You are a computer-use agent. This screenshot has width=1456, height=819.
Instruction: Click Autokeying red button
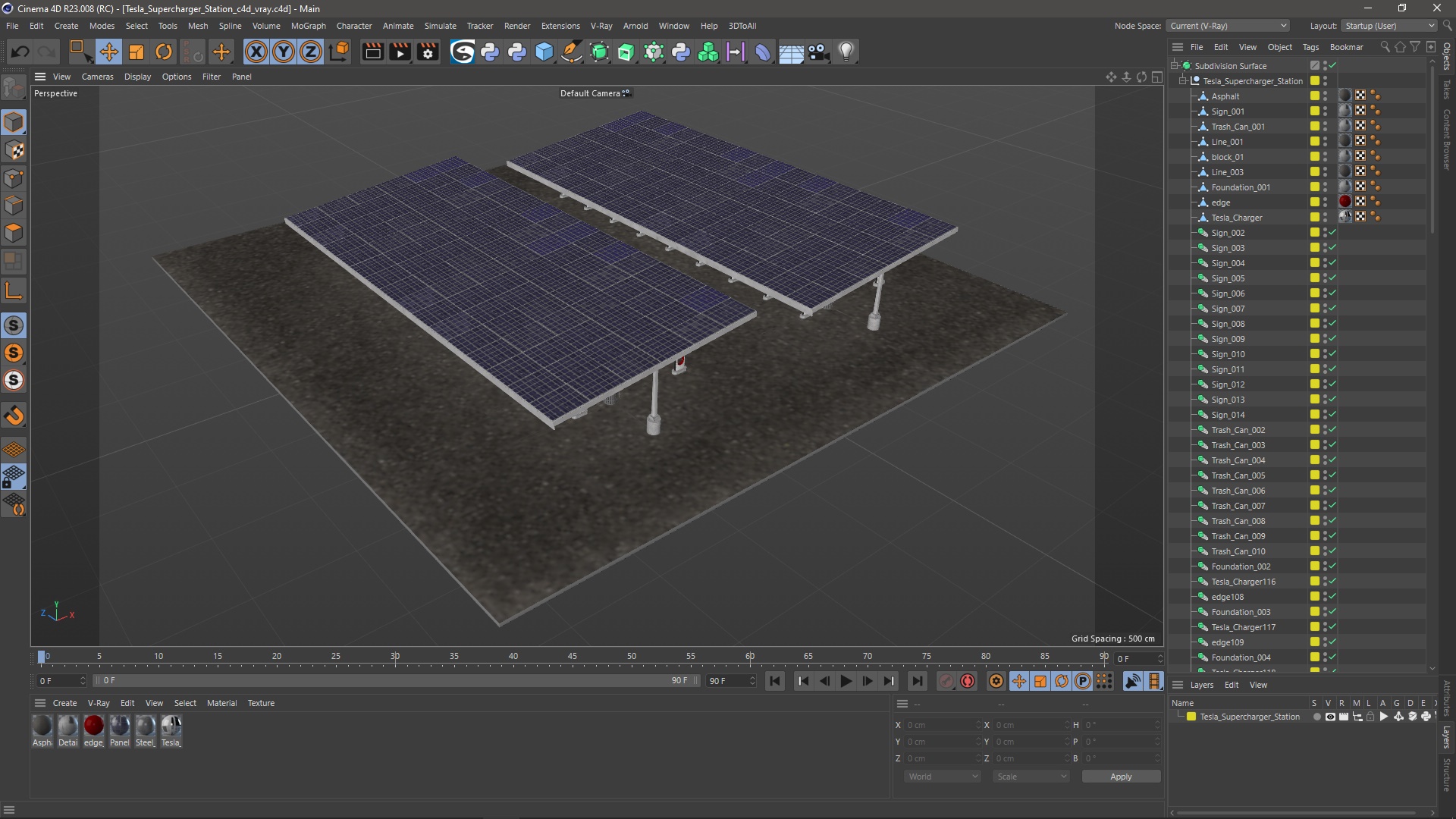(967, 681)
